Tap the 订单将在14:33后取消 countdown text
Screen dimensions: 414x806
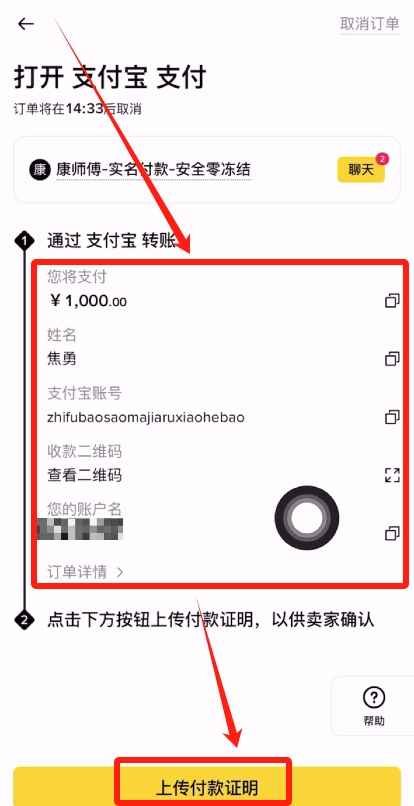coord(78,109)
